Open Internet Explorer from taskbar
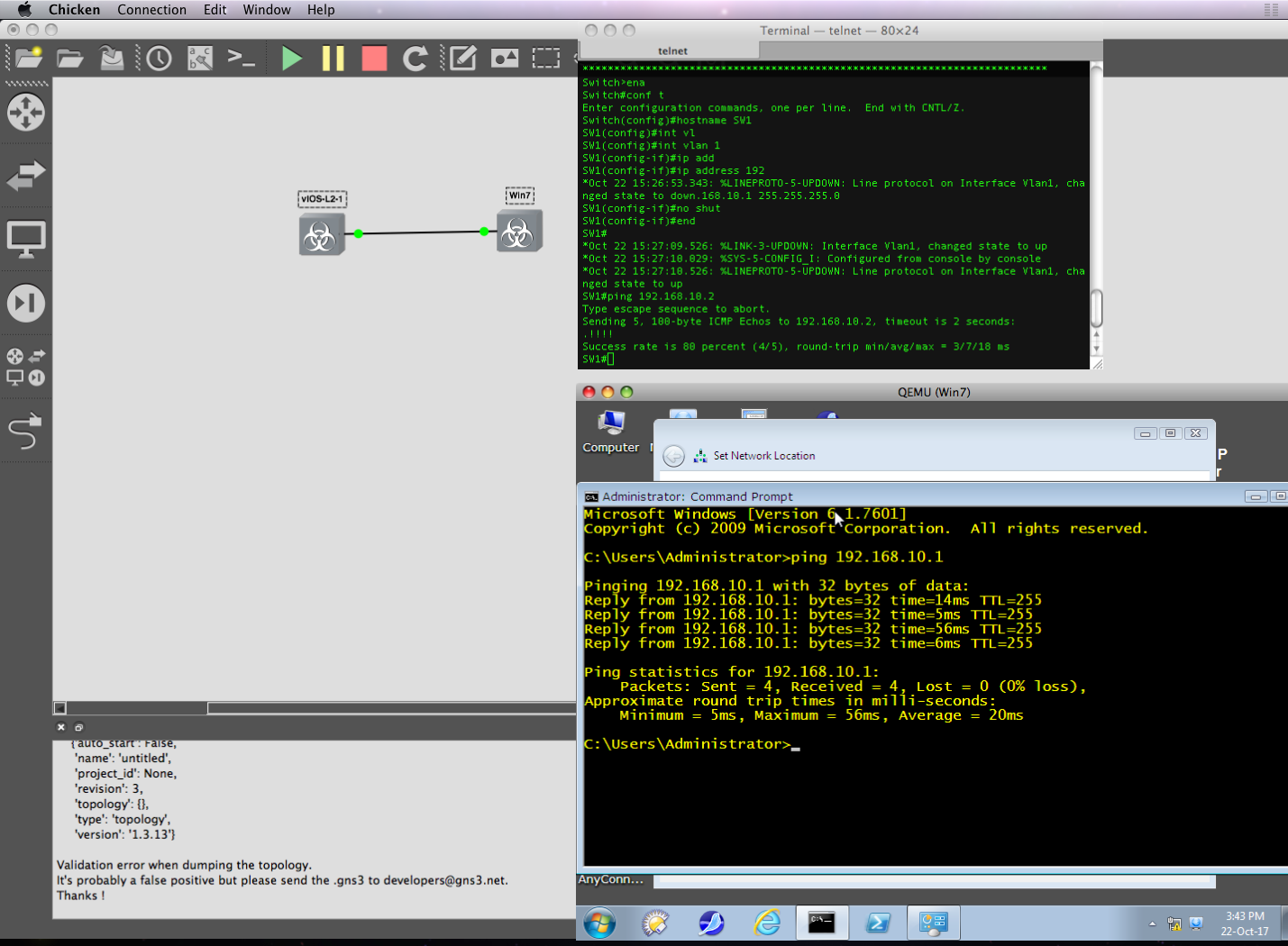 767,923
